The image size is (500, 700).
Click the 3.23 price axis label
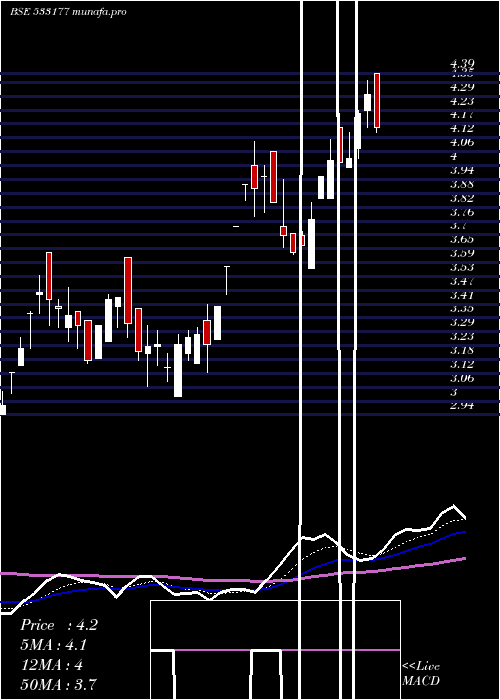(462, 336)
